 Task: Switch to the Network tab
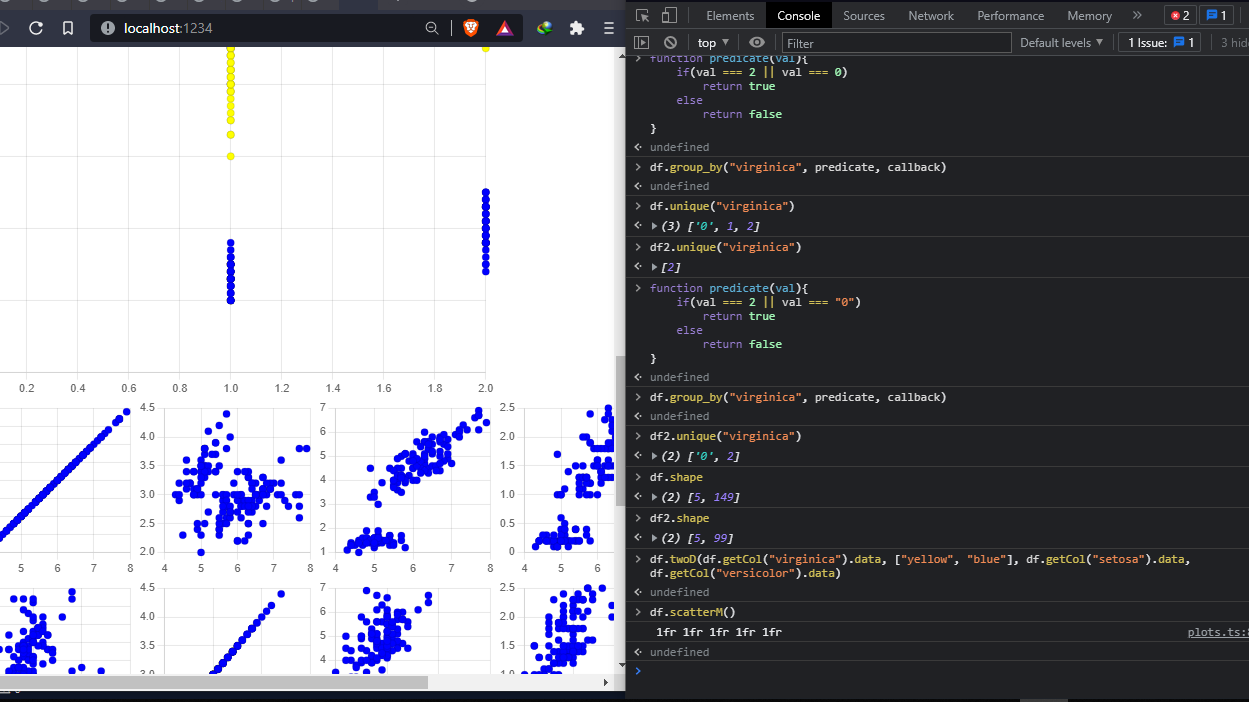click(930, 15)
